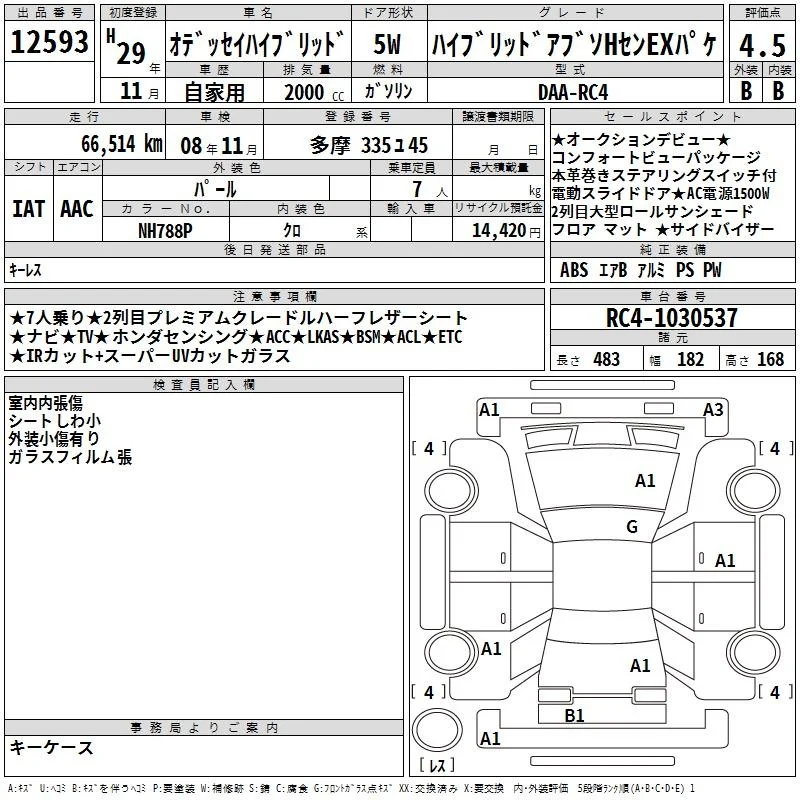This screenshot has width=800, height=800.
Task: Select the コンフォートビューパッケージ line
Action: pos(656,157)
